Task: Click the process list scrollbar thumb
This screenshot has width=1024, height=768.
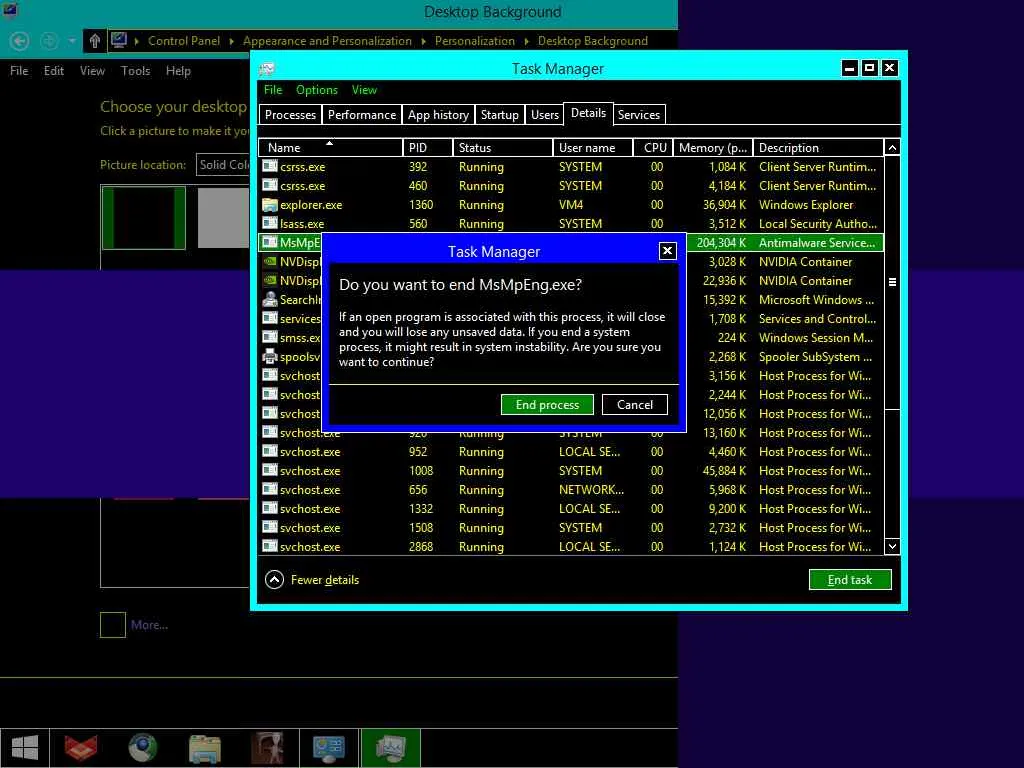Action: (892, 282)
